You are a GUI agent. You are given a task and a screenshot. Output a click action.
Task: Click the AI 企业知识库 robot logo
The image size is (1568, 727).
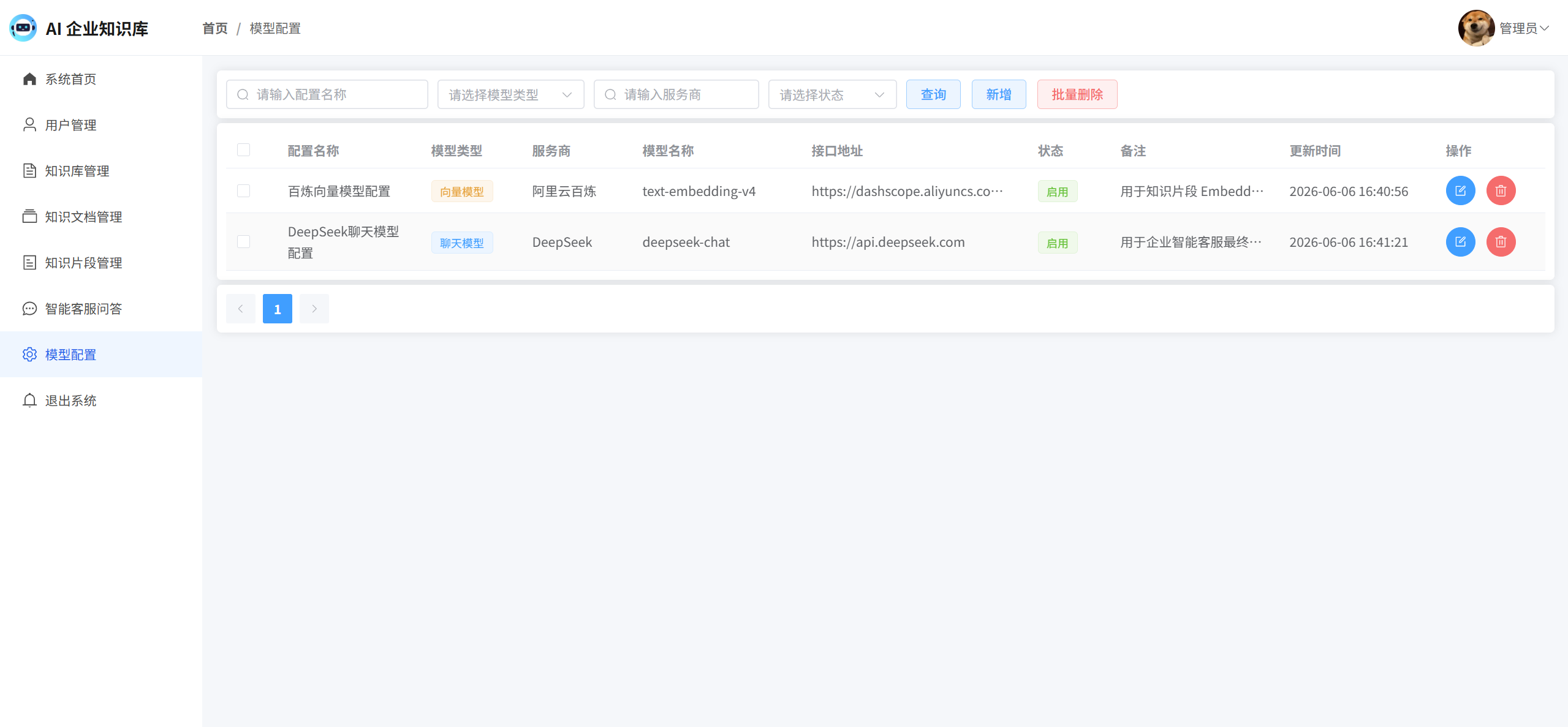pos(23,28)
